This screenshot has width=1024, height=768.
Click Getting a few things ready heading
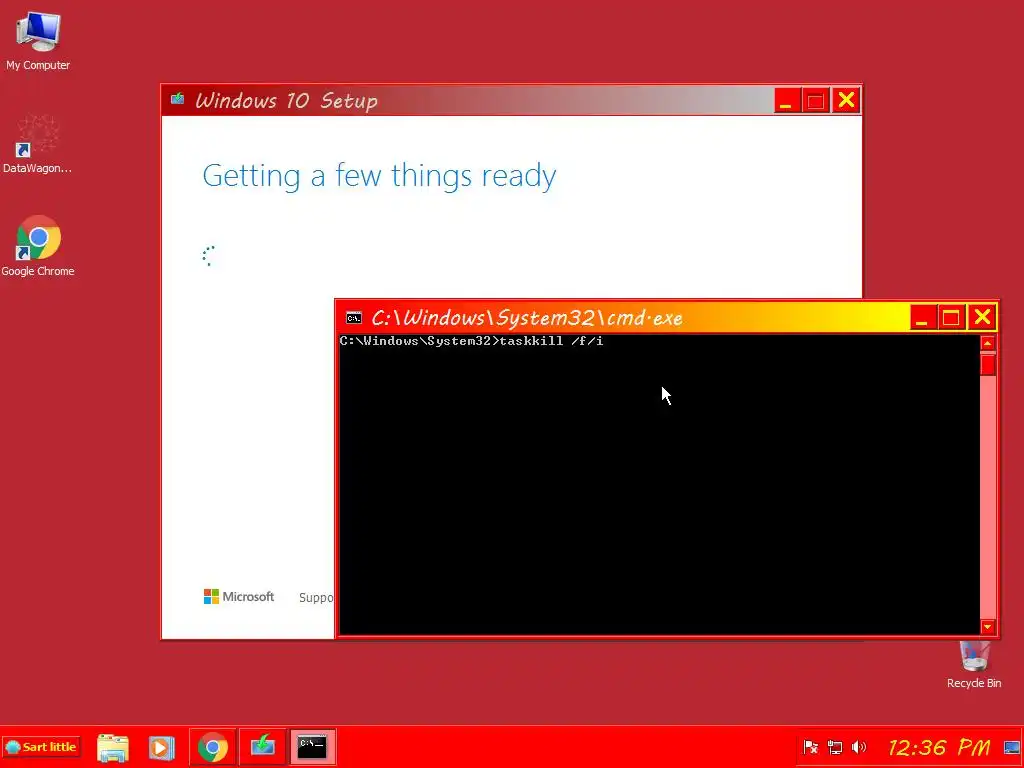coord(379,176)
